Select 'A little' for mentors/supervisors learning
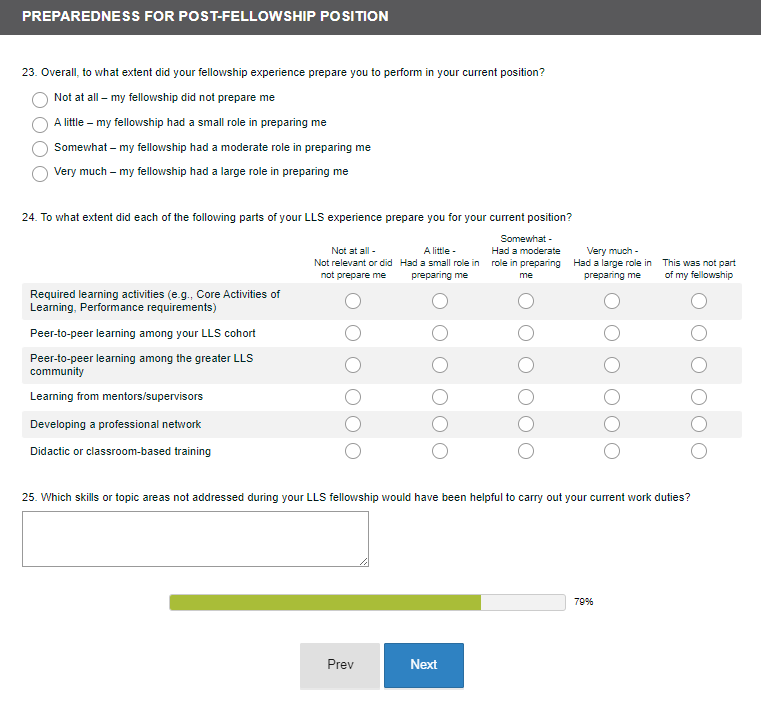Viewport: 761px width, 701px height. click(x=440, y=397)
